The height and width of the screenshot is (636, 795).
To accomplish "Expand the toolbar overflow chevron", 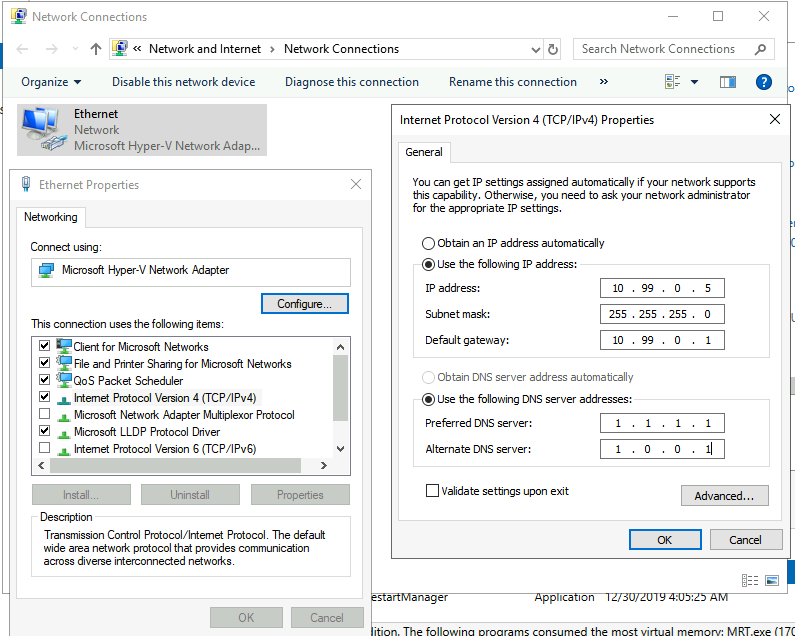I will tap(603, 82).
